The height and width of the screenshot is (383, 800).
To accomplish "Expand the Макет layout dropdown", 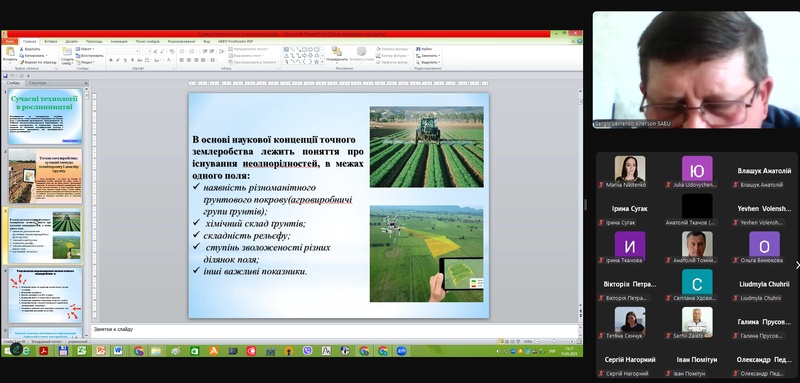I will click(x=85, y=49).
